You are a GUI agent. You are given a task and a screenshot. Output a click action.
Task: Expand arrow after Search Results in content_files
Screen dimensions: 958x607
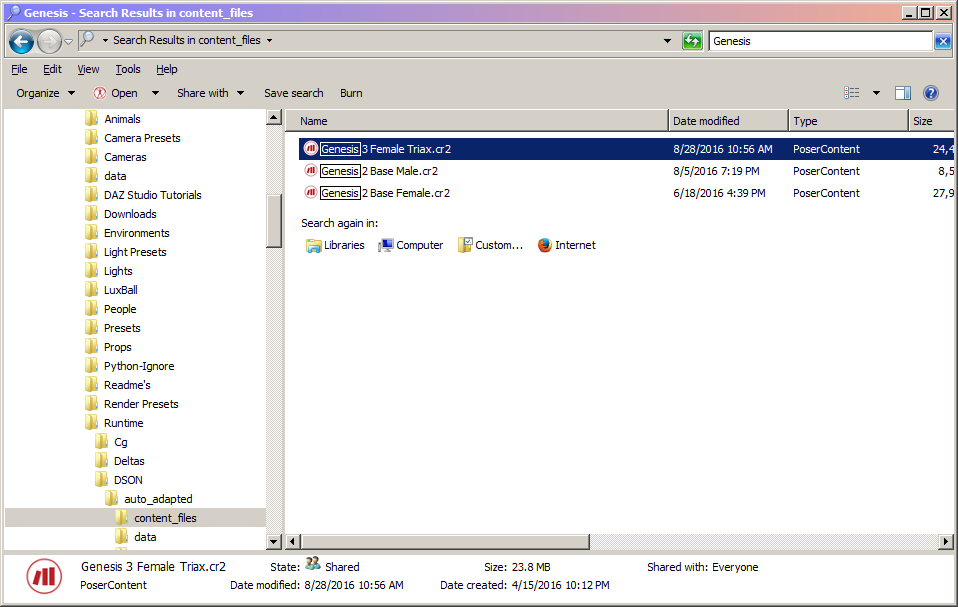269,40
